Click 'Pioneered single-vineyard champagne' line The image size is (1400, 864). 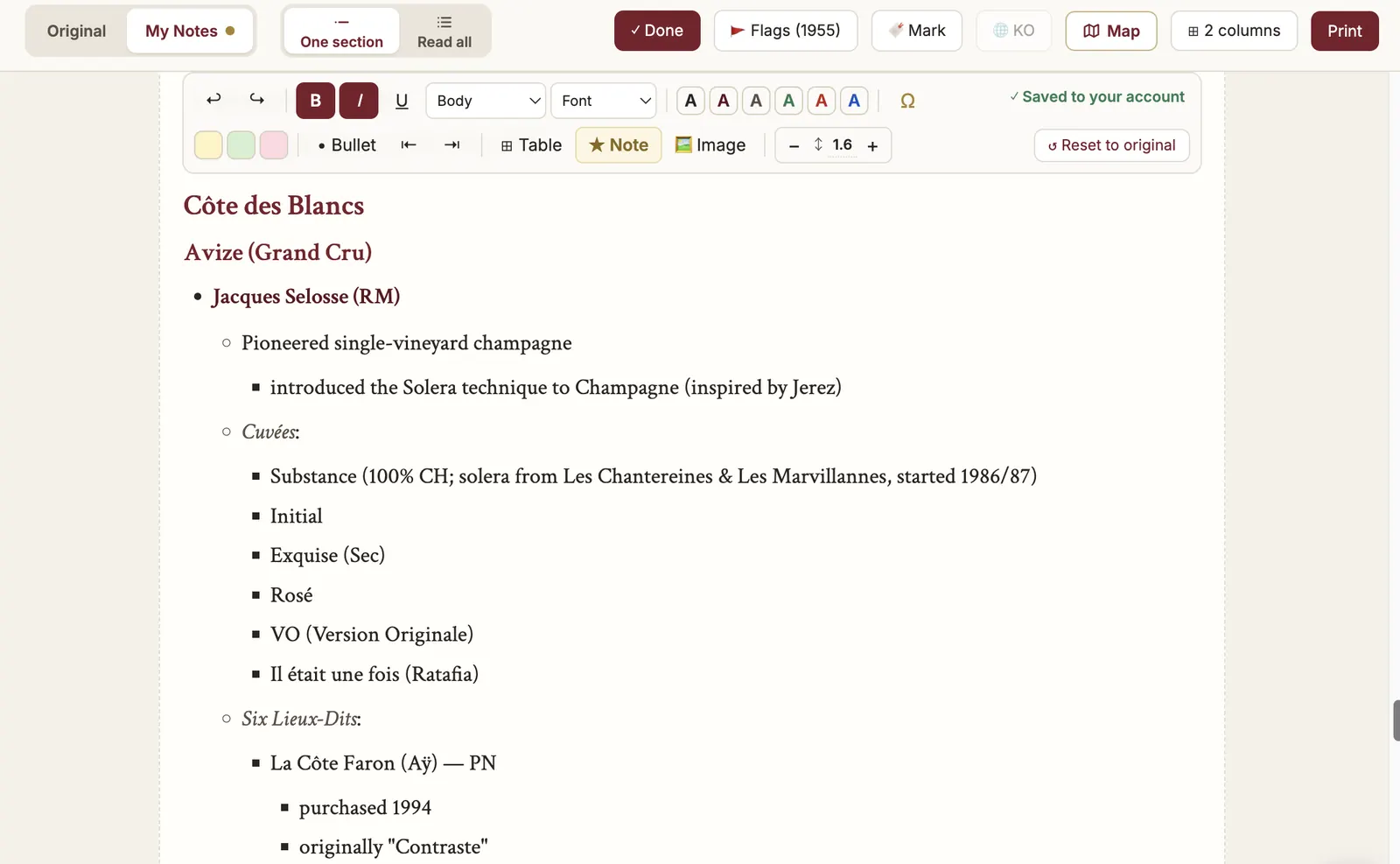(407, 343)
